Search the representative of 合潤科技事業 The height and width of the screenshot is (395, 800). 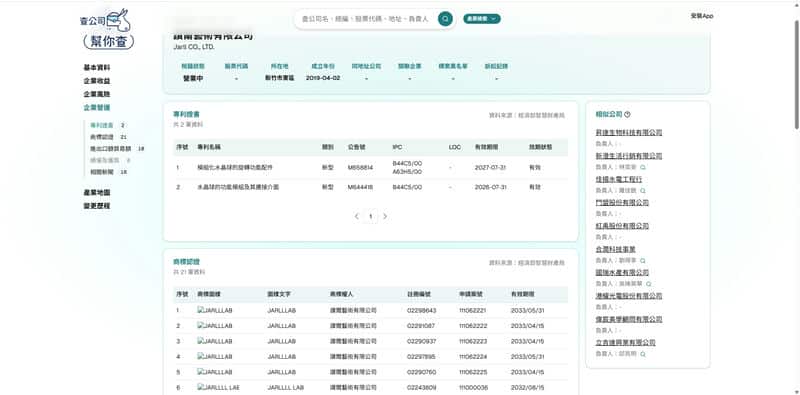tap(642, 261)
